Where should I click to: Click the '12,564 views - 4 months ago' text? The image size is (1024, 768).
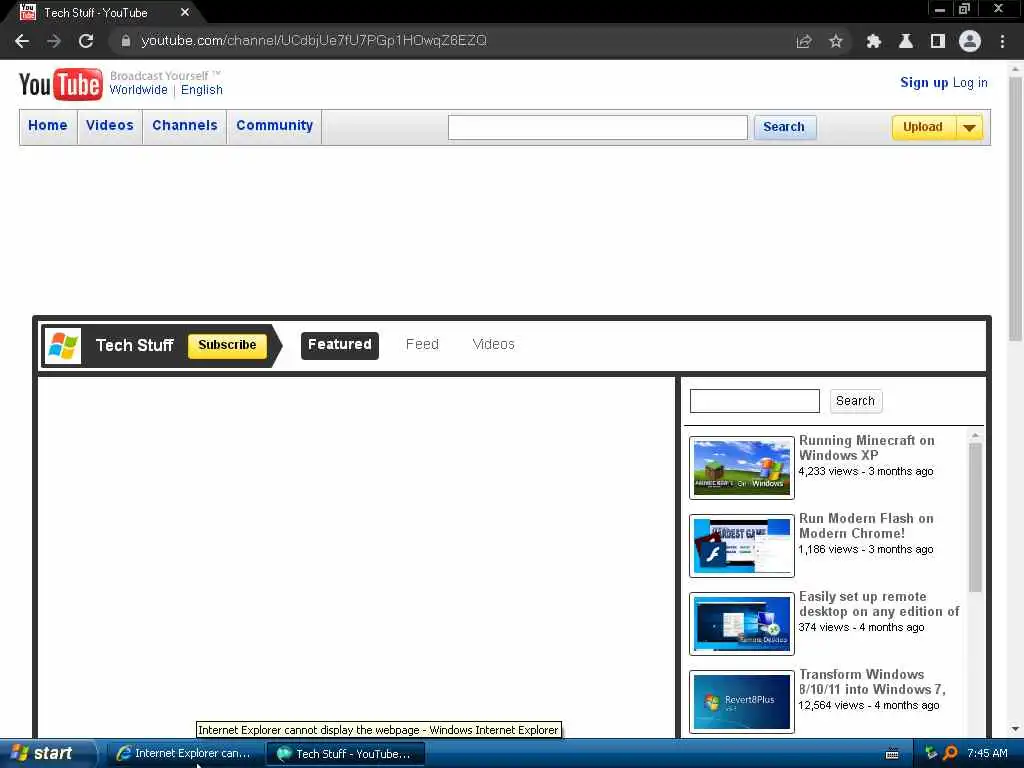[869, 705]
